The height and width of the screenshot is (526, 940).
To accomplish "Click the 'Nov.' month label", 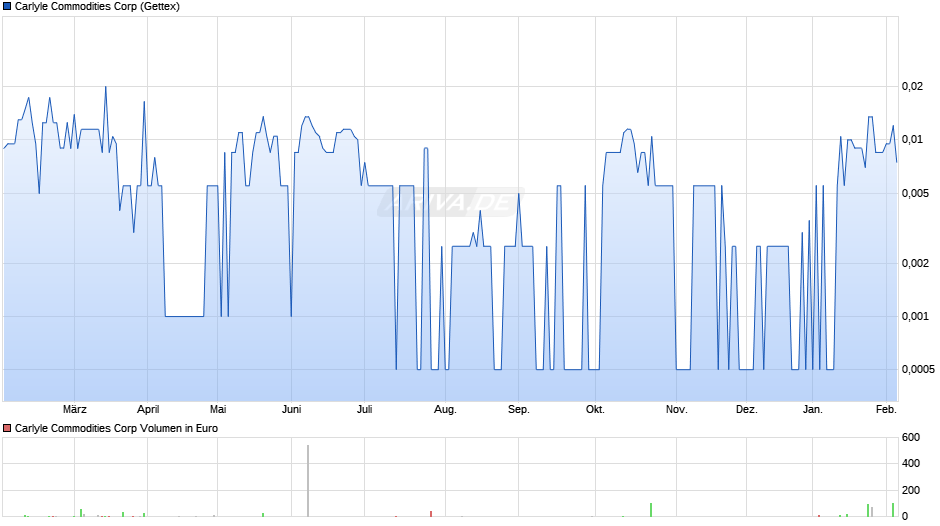I will 676,410.
